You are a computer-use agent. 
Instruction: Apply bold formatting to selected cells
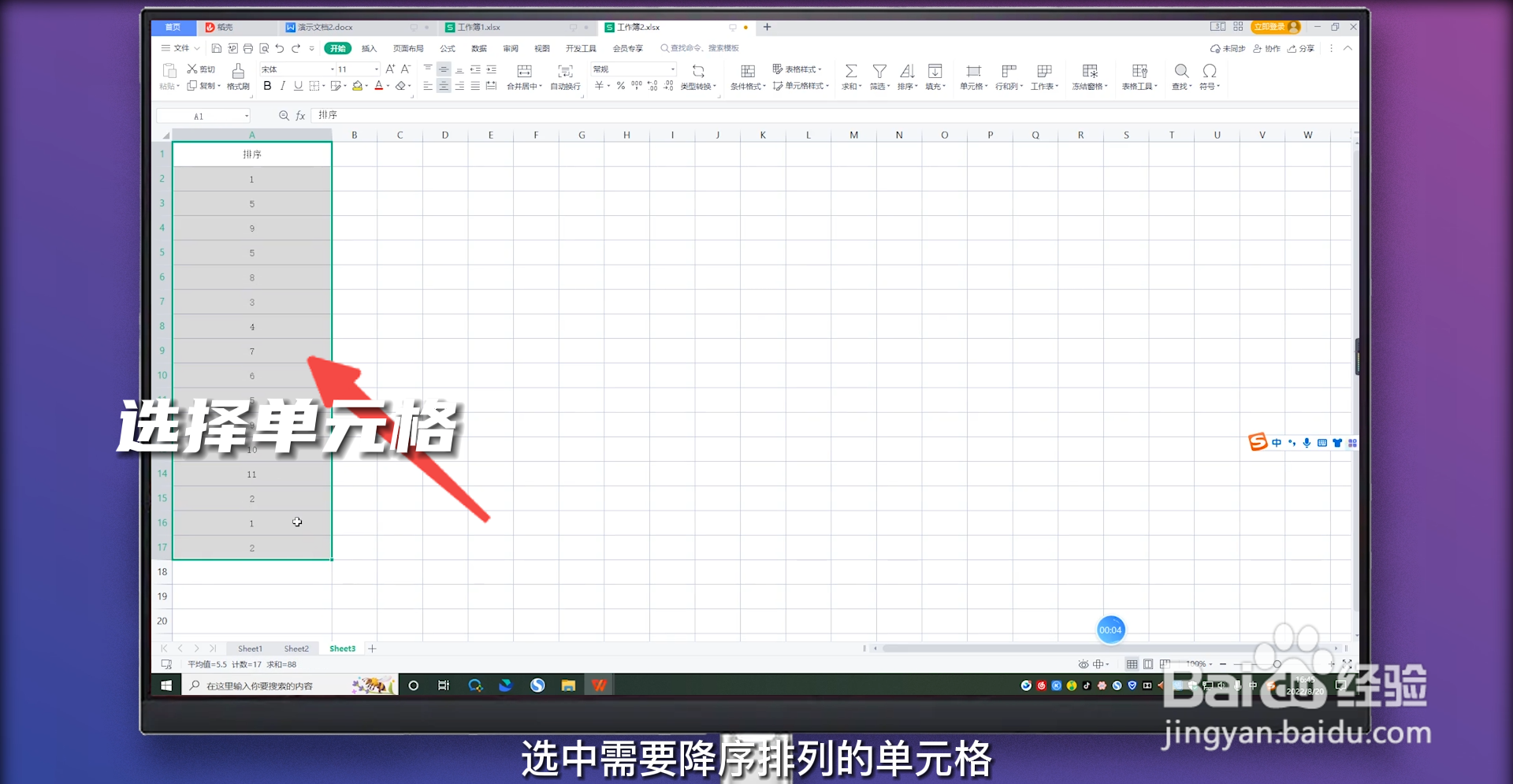point(267,87)
